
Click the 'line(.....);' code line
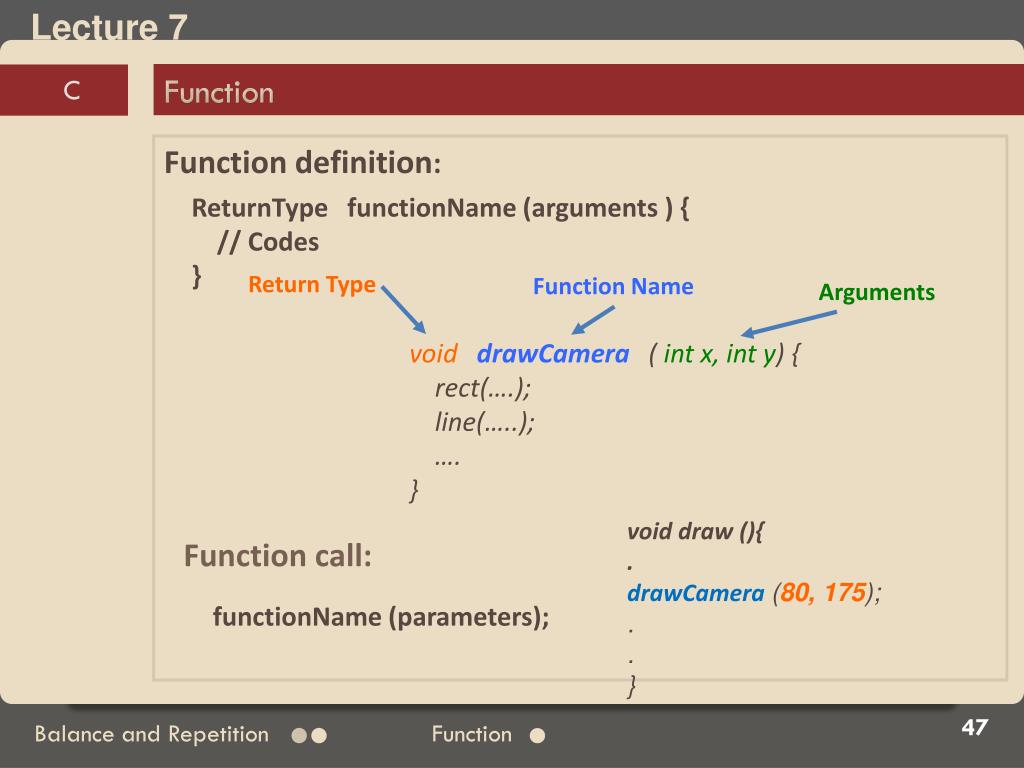[x=485, y=423]
